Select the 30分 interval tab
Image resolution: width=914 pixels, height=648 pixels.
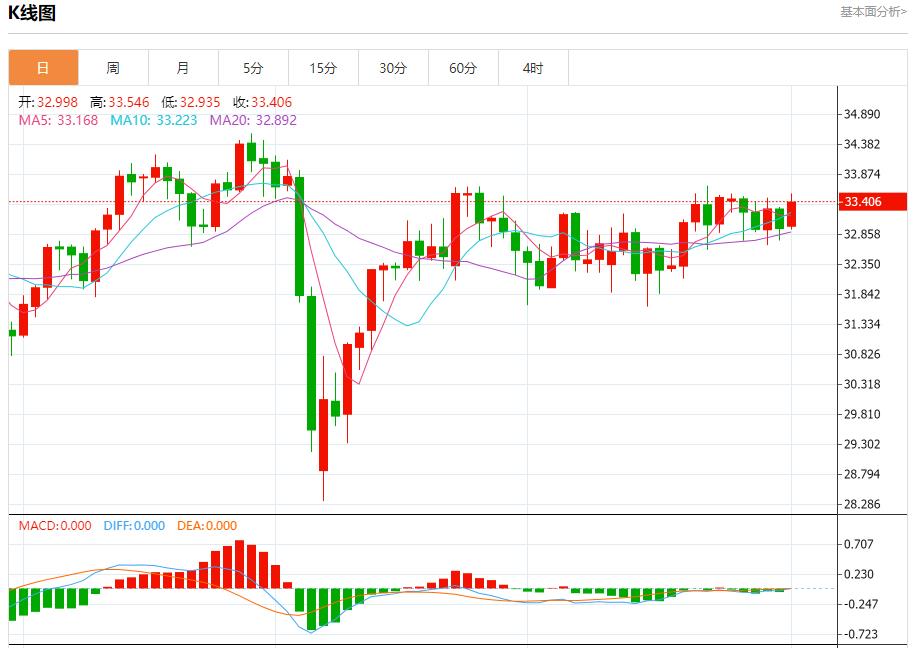point(393,68)
